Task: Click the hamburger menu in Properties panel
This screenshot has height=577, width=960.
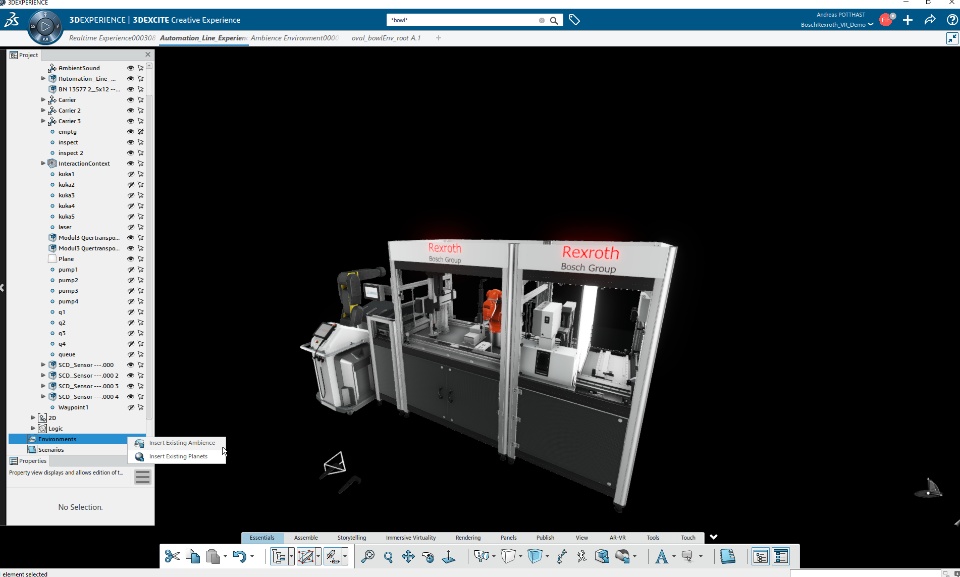Action: pos(143,477)
